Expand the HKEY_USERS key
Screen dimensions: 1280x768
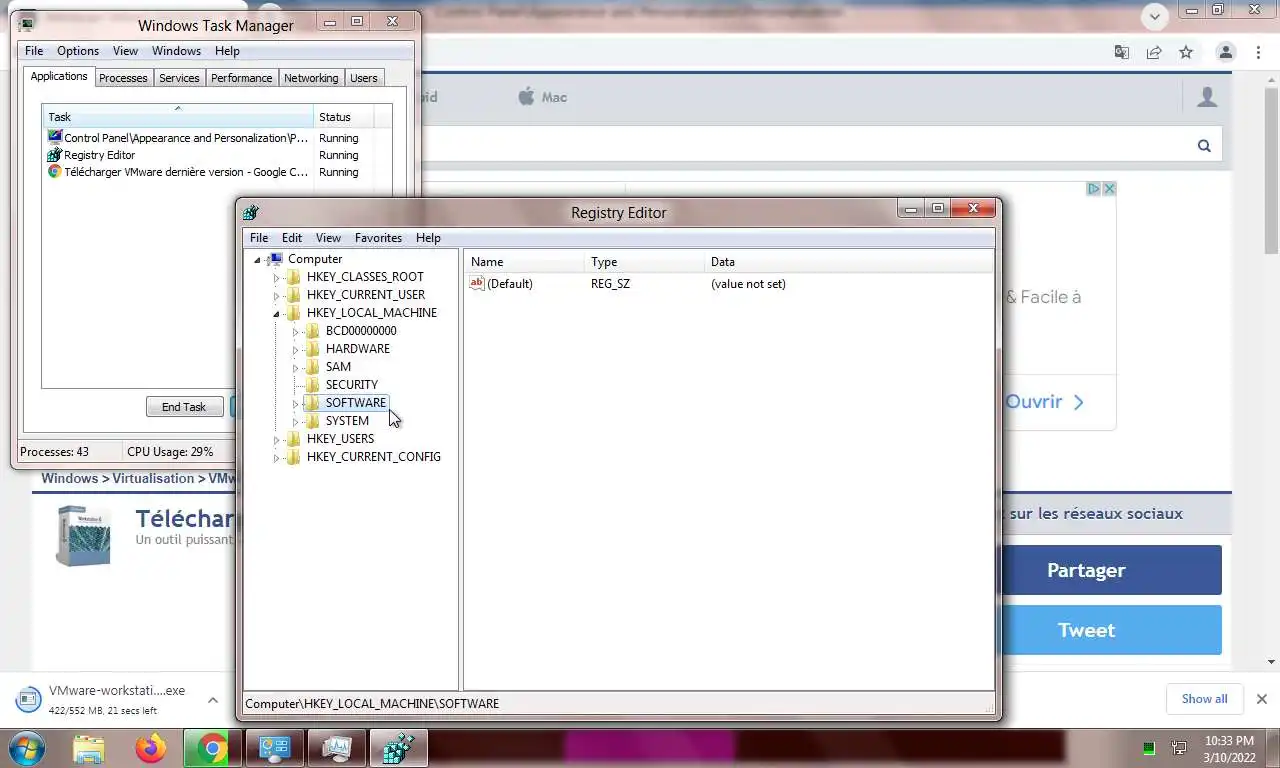277,439
